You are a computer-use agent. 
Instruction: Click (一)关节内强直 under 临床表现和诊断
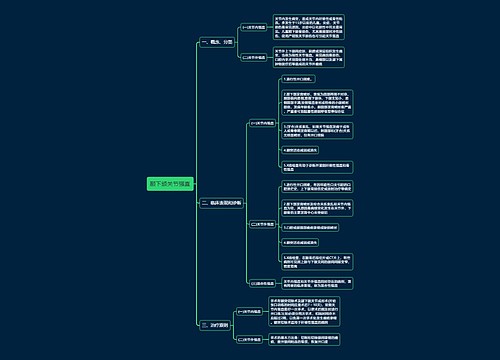point(262,123)
